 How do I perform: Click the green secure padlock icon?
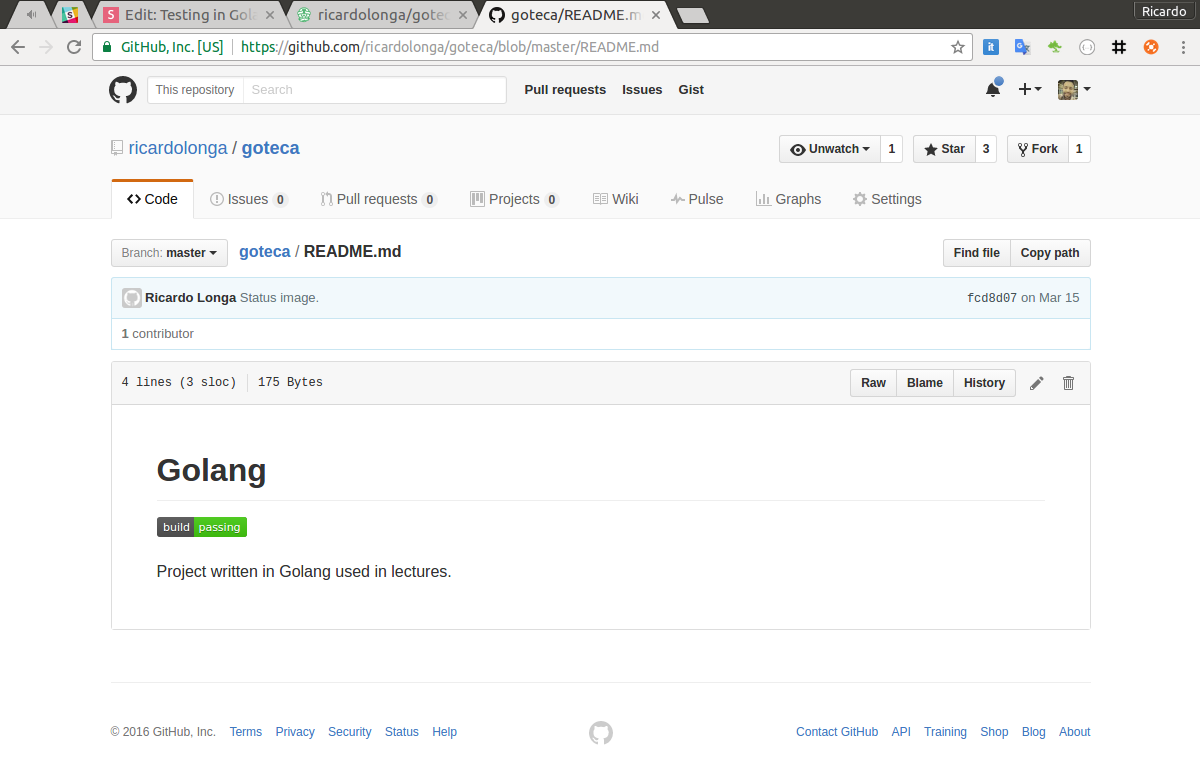109,47
